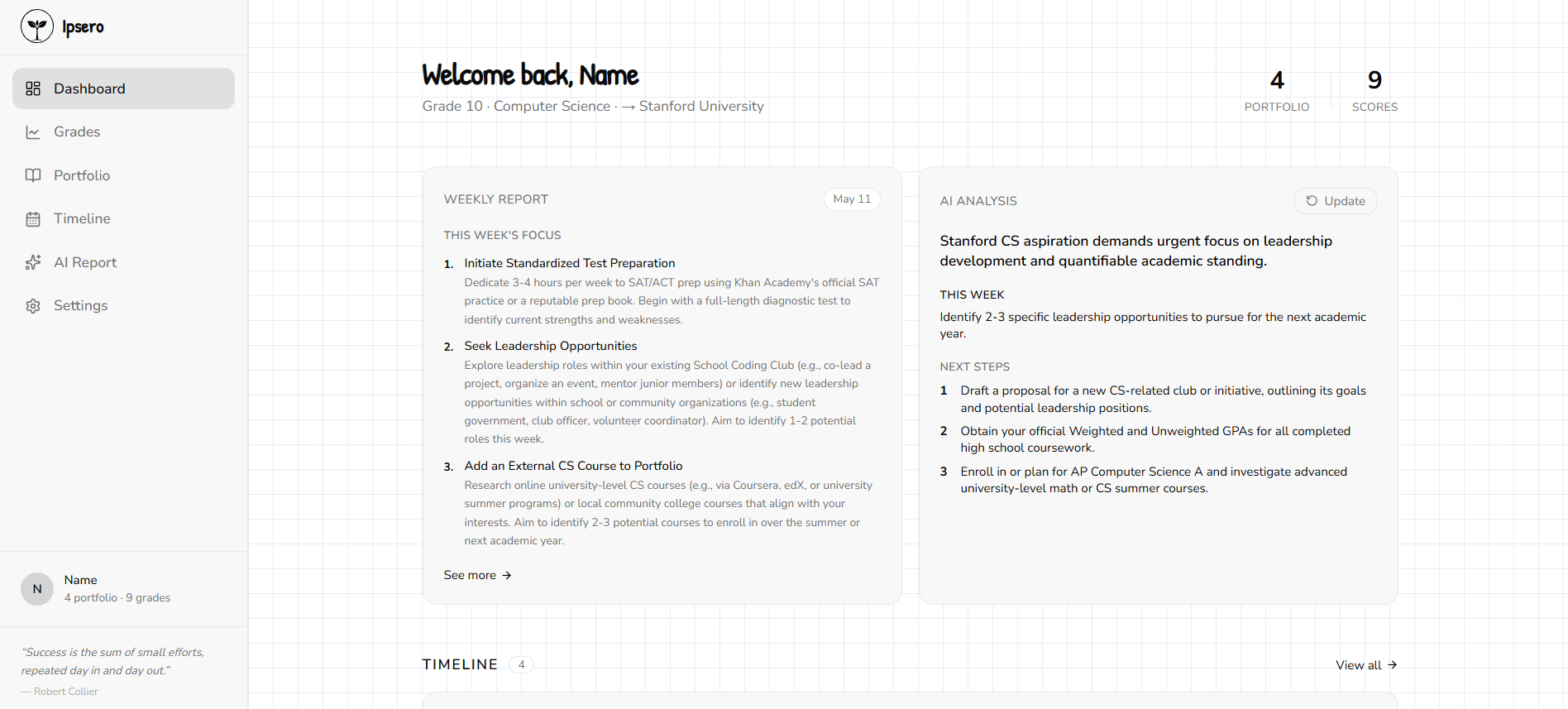Image resolution: width=1568 pixels, height=709 pixels.
Task: Click the THIS WEEK label in AI Analysis
Action: (x=972, y=295)
